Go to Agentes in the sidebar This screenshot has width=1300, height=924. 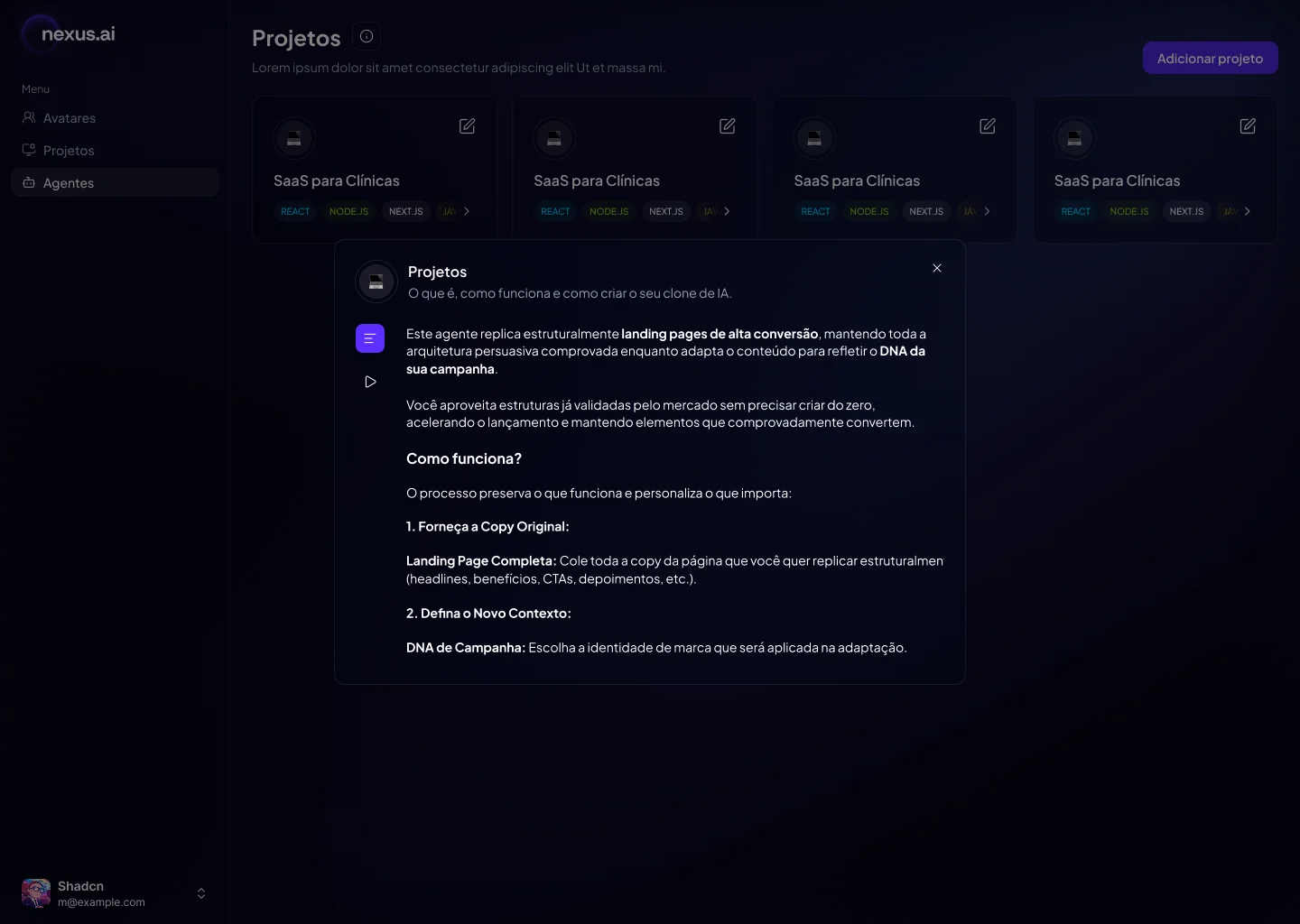pos(69,183)
